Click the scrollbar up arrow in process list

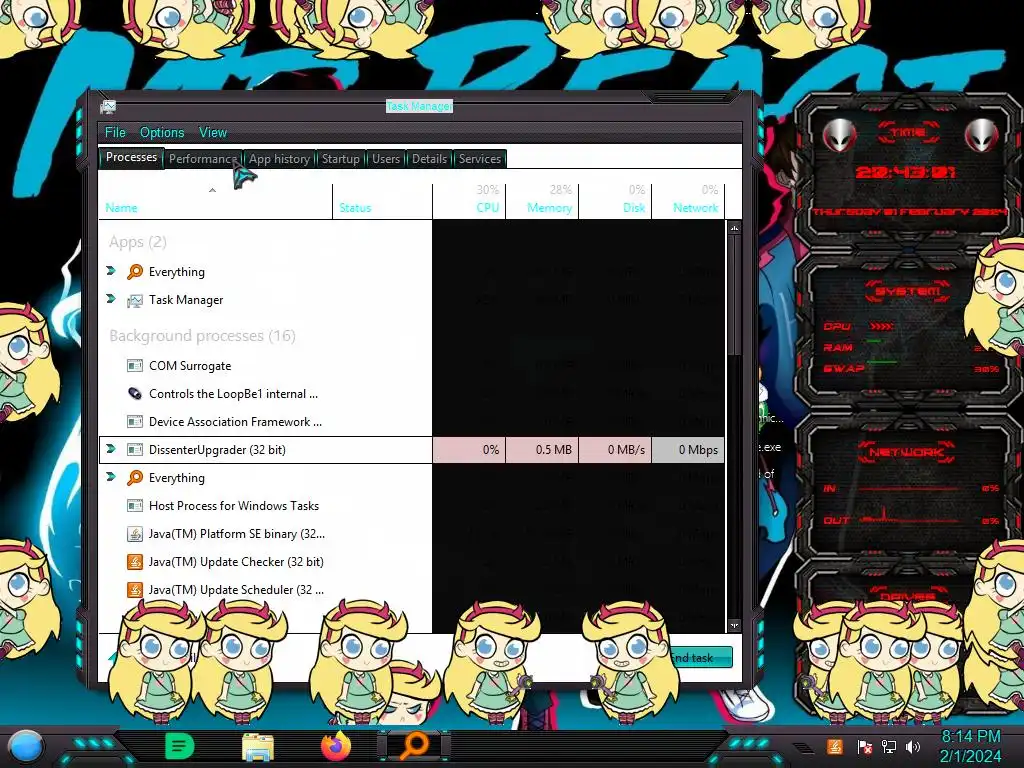click(x=734, y=229)
